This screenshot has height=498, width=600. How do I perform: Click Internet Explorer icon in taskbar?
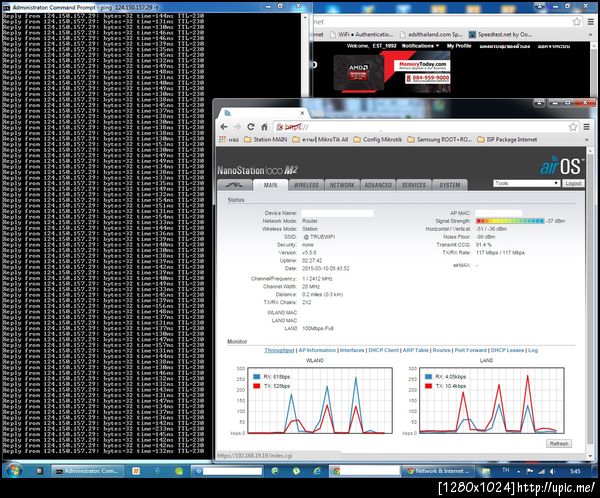(316, 471)
